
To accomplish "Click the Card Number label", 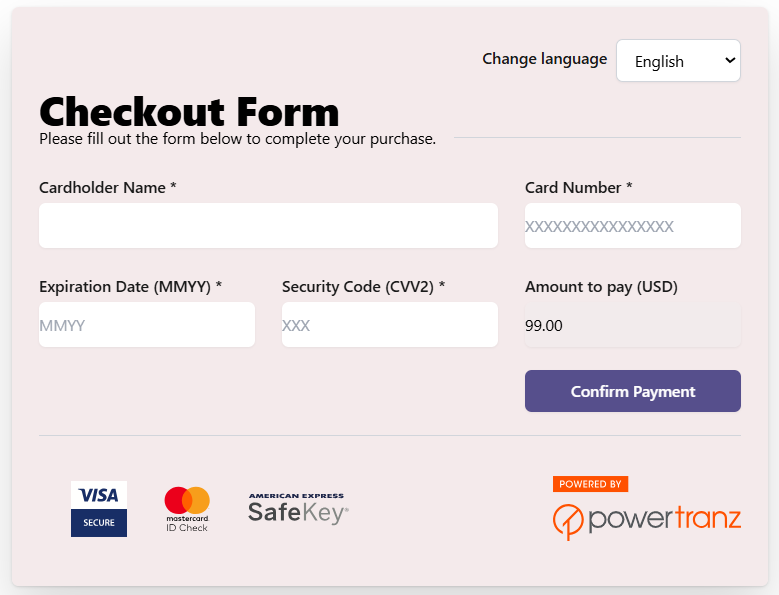I will point(578,187).
